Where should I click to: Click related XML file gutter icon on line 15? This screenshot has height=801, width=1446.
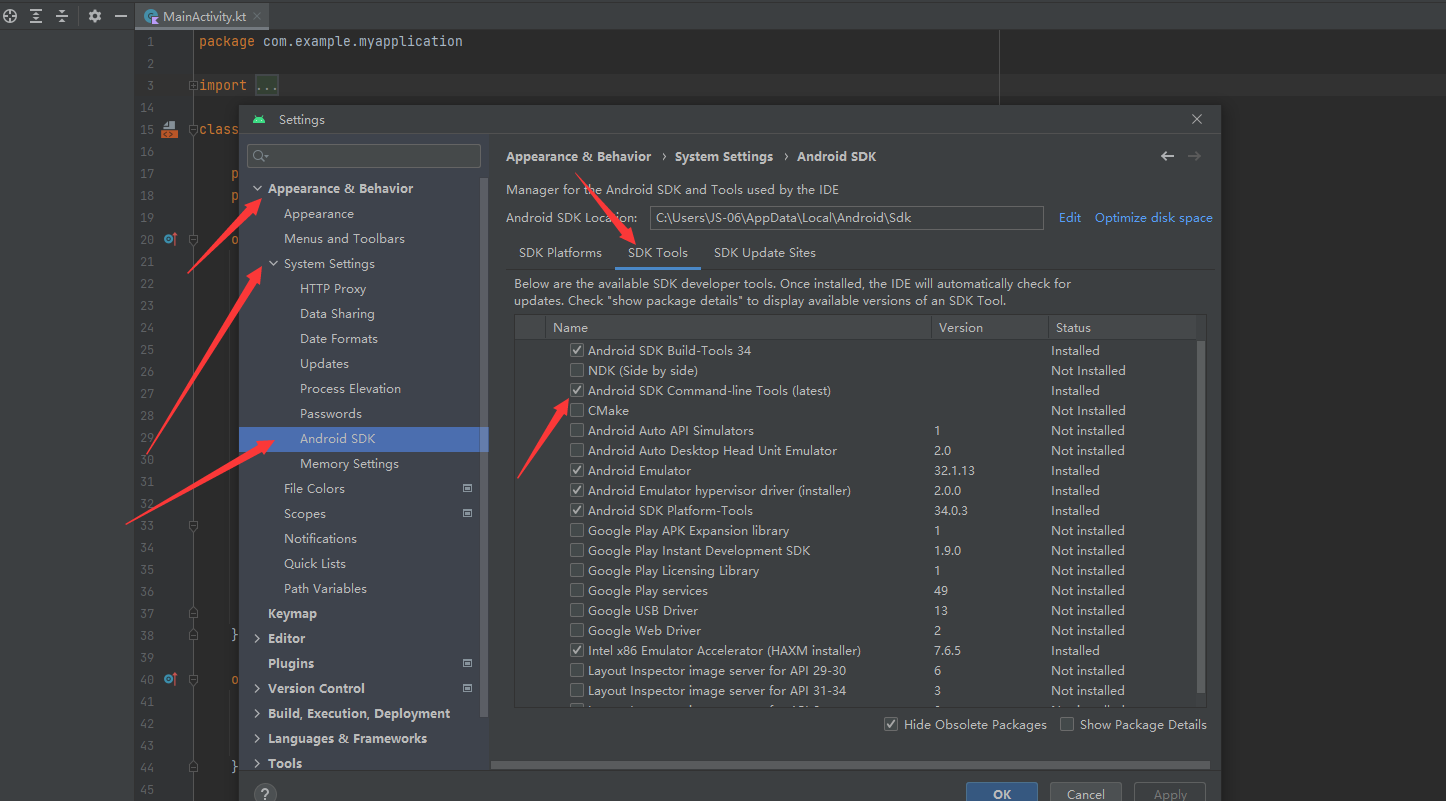[x=169, y=129]
